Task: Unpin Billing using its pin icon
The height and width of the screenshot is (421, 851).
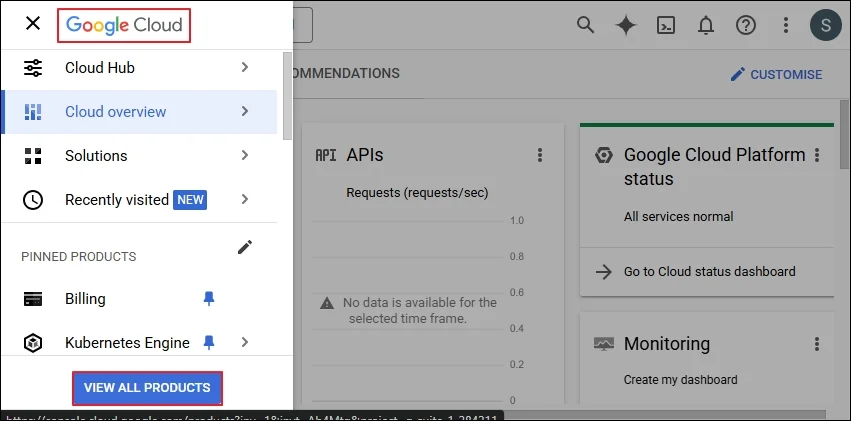Action: click(208, 299)
